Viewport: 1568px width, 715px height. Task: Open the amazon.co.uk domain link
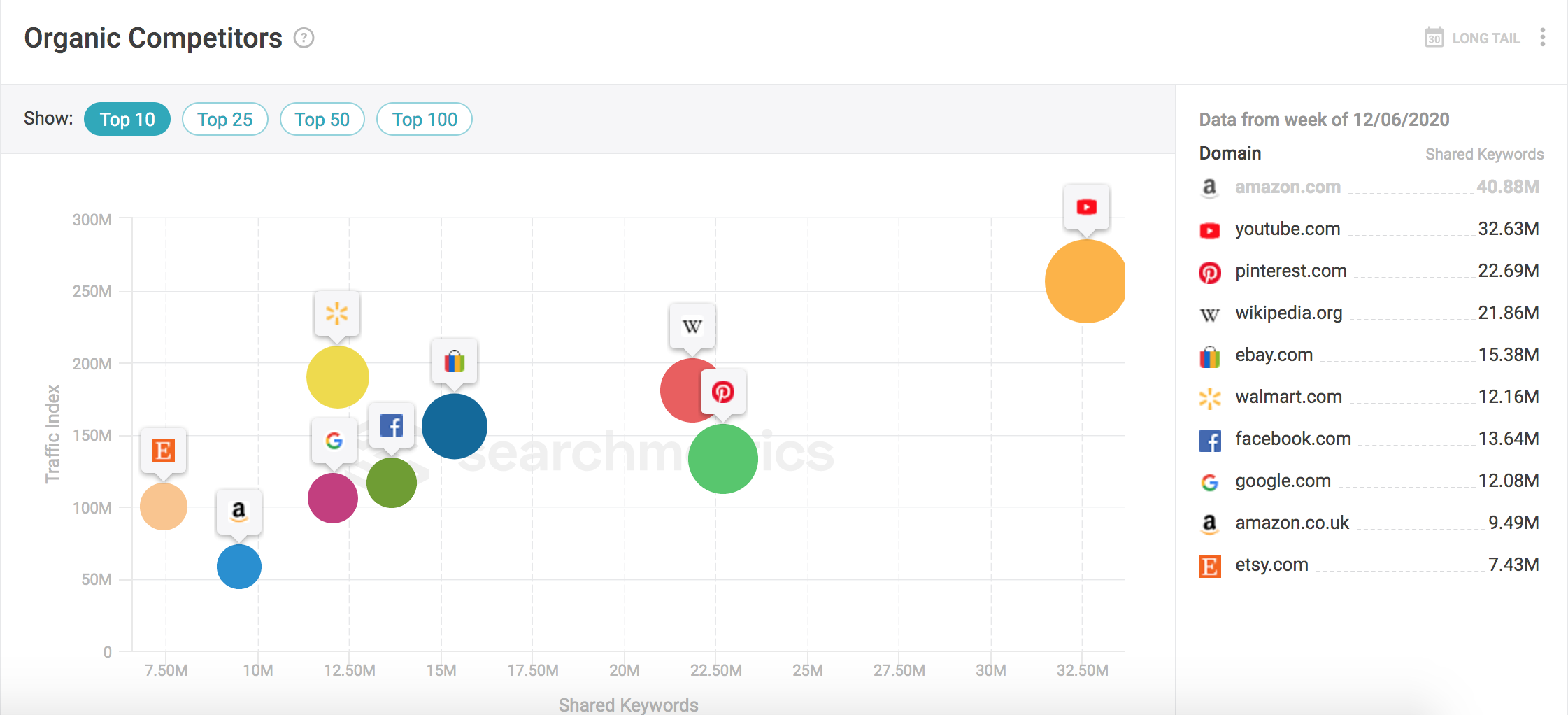coord(1292,523)
